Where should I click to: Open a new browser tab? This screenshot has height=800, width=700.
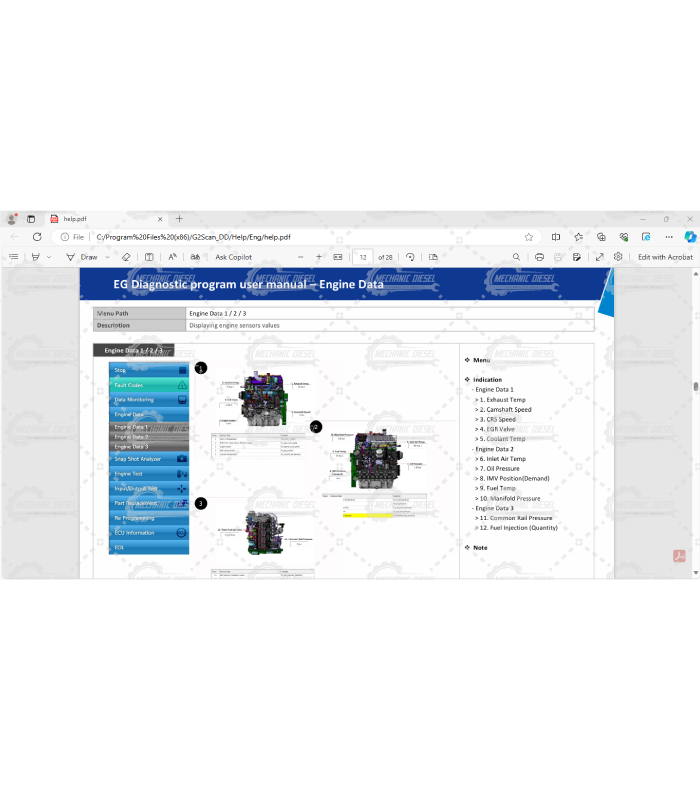tap(180, 218)
